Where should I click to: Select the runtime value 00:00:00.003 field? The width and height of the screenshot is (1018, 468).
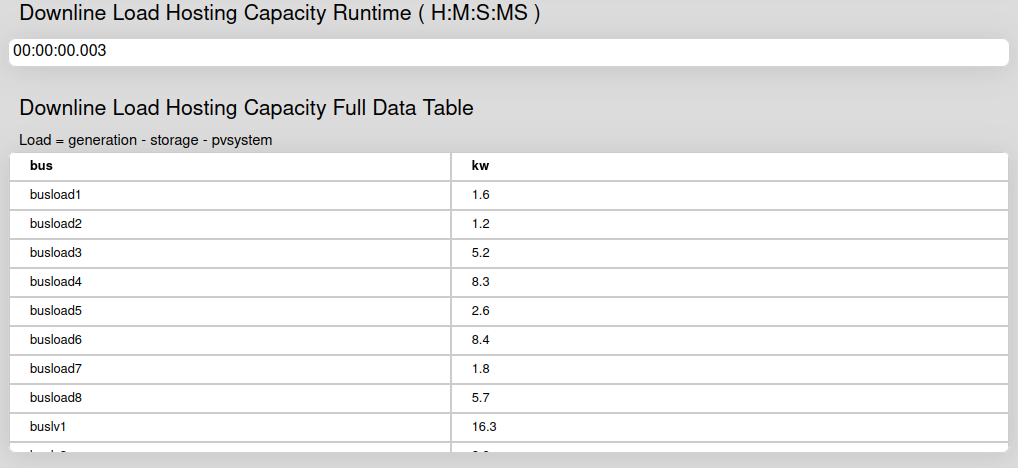tap(509, 52)
